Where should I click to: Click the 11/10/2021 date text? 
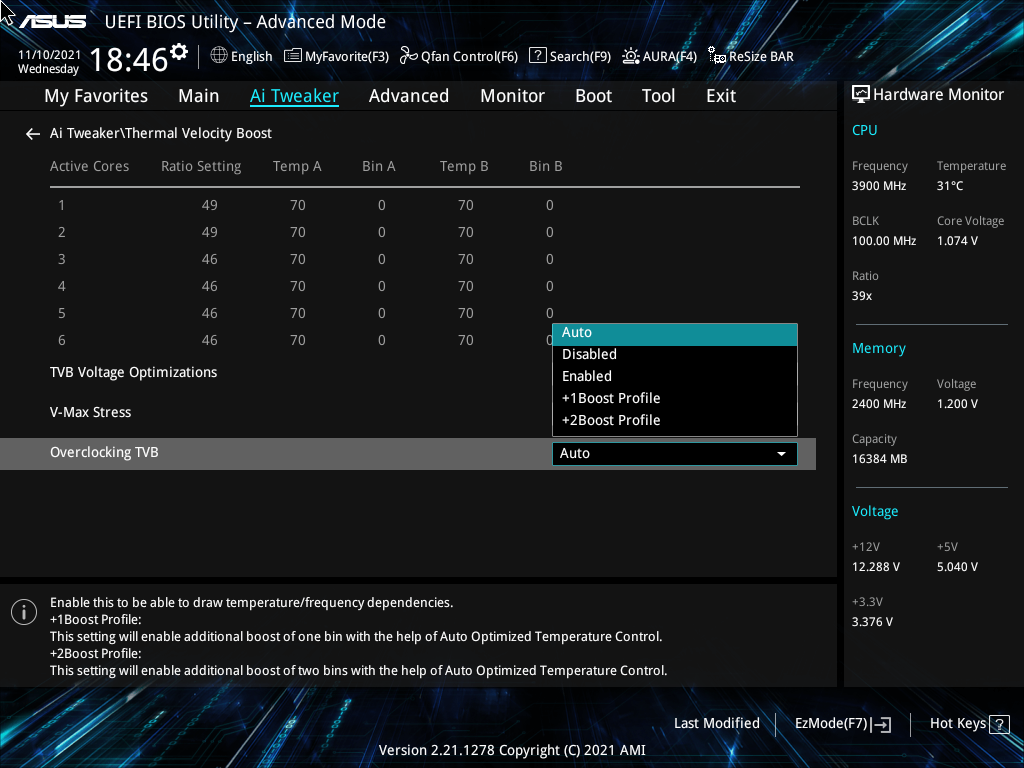[x=49, y=55]
